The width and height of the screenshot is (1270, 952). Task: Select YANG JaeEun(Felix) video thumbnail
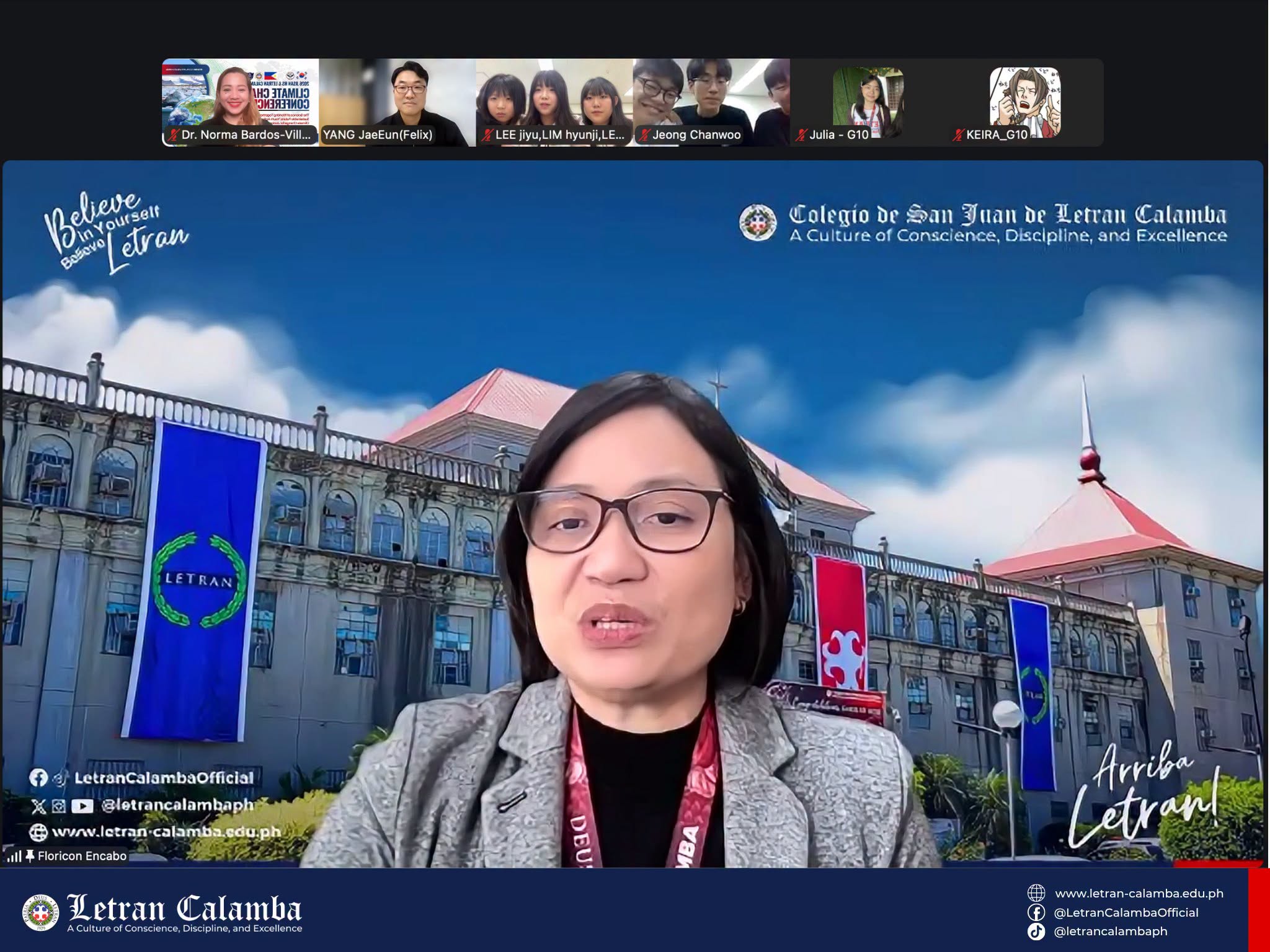397,103
